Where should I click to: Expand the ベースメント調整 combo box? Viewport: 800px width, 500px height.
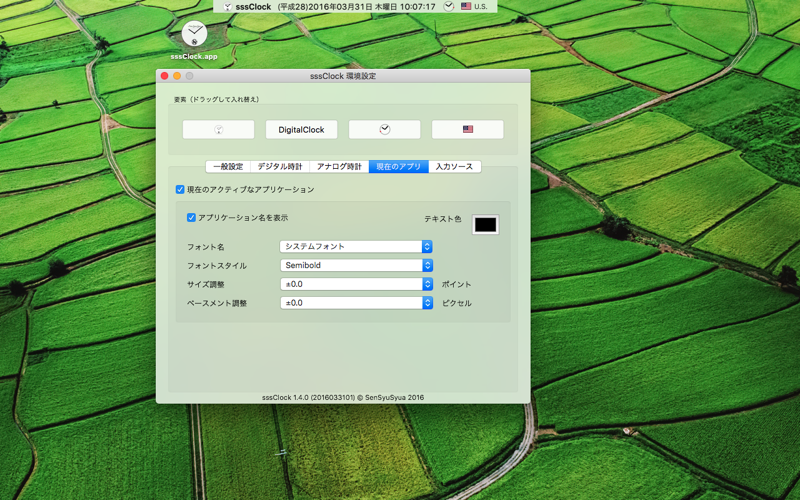(x=356, y=303)
